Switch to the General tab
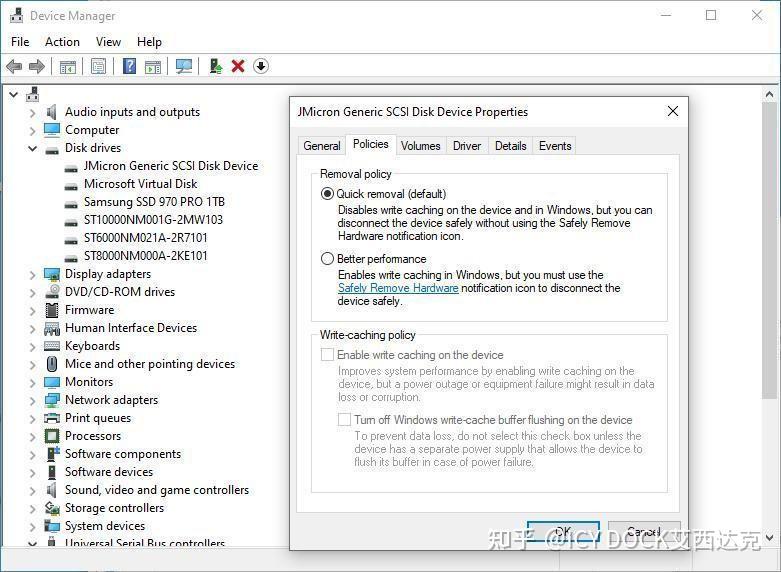 tap(322, 146)
